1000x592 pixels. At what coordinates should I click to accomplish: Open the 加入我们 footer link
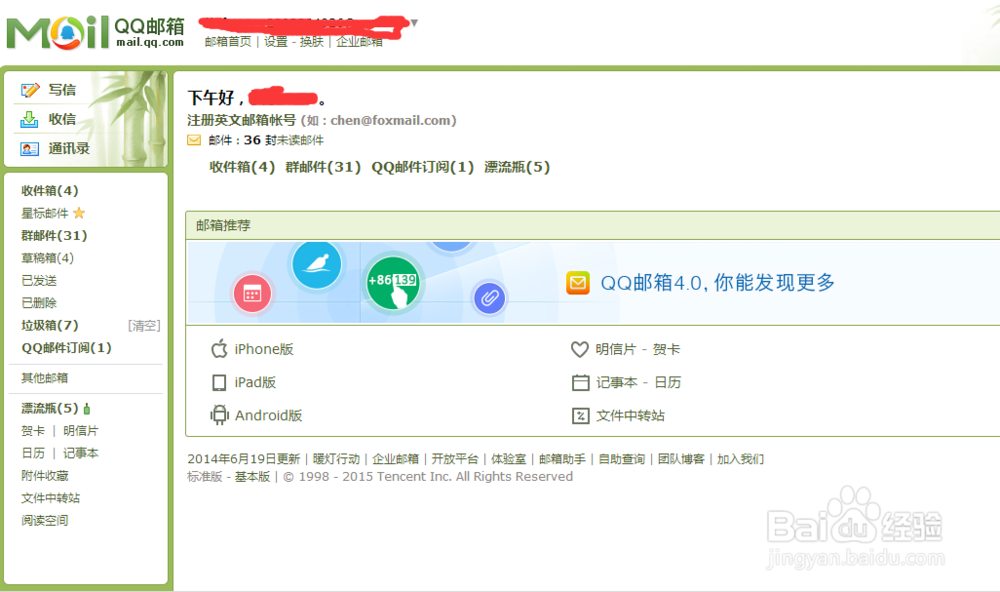click(740, 459)
